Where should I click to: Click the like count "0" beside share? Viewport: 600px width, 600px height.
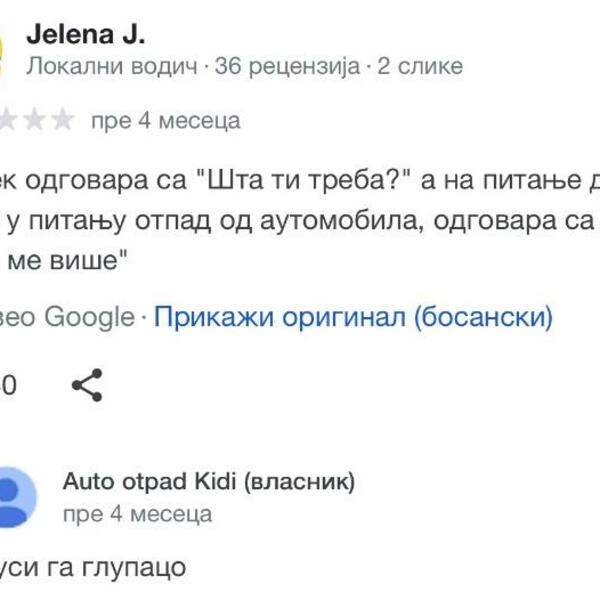pyautogui.click(x=8, y=384)
